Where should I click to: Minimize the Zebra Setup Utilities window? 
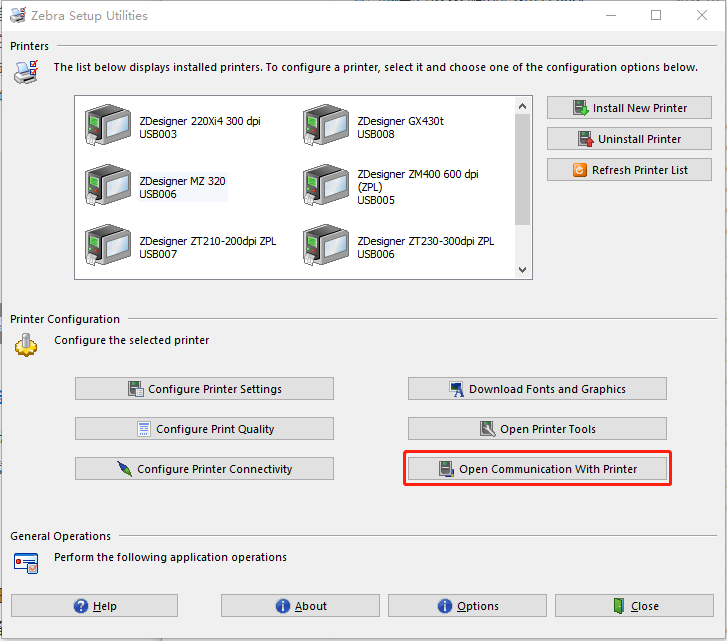[611, 15]
